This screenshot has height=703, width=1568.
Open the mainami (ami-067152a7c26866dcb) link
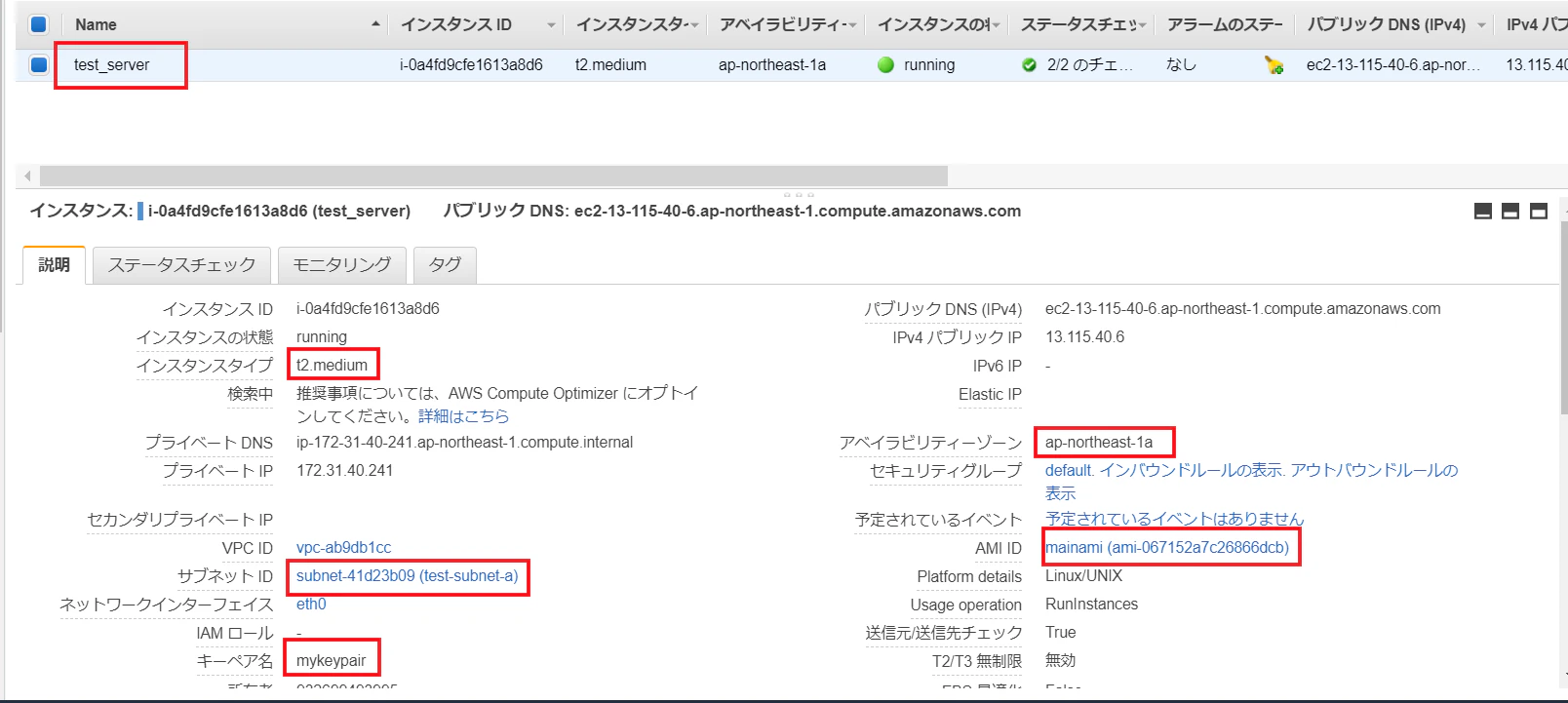(x=1167, y=548)
